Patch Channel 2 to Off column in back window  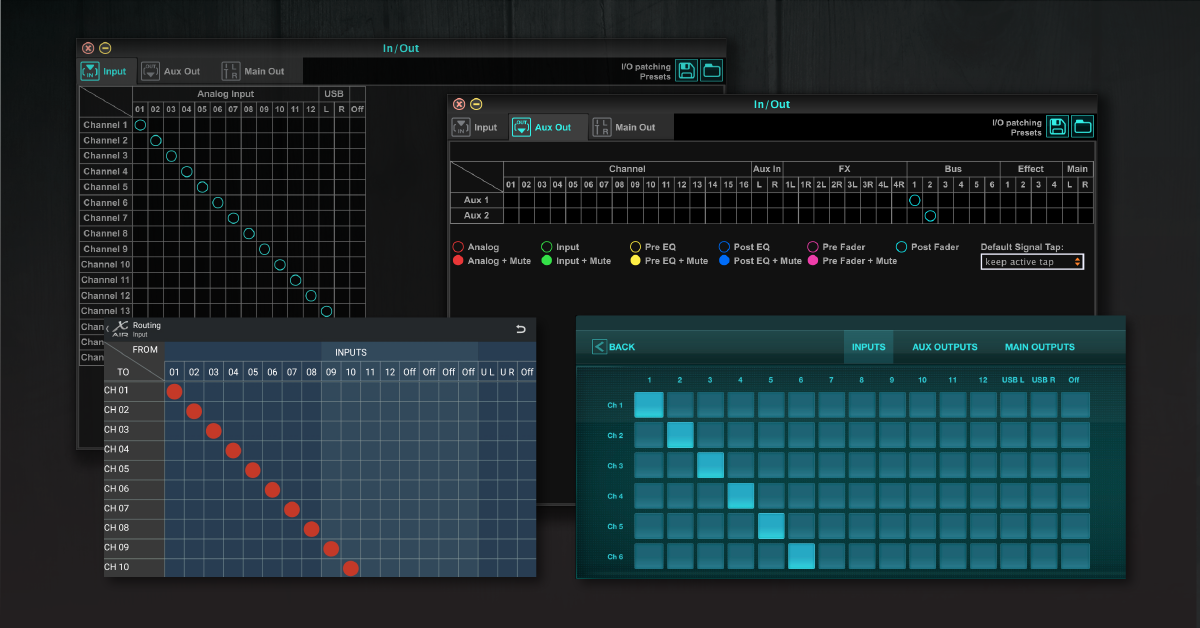[357, 140]
